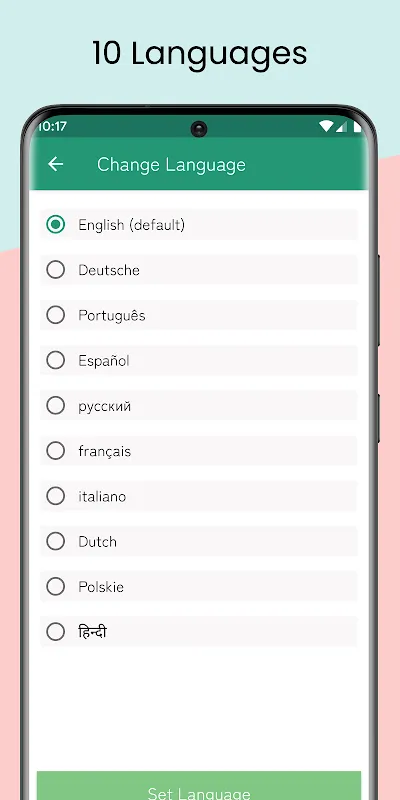Tap the Dutch language row label
This screenshot has height=800, width=400.
coord(97,541)
